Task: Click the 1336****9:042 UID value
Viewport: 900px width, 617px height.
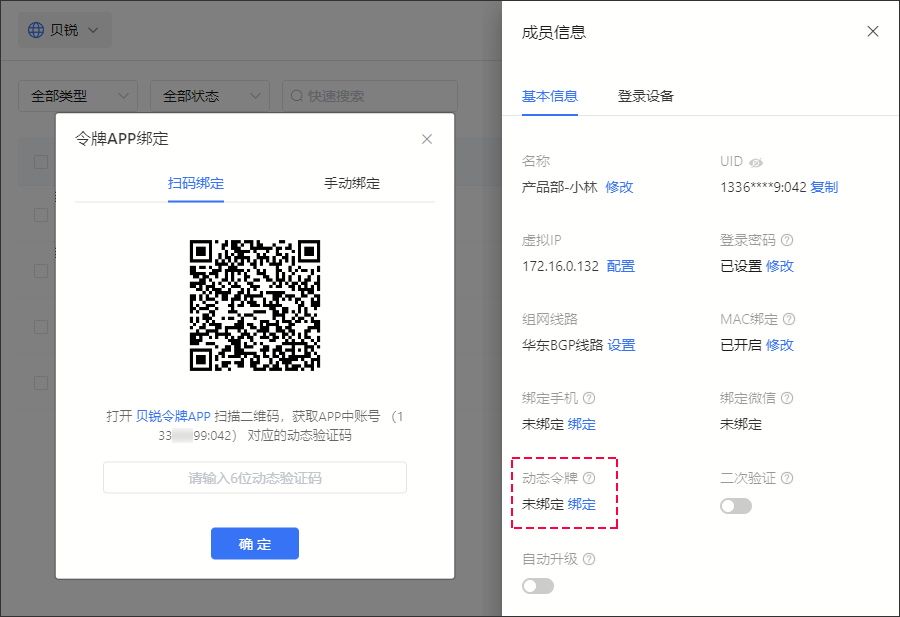Action: pyautogui.click(x=763, y=187)
